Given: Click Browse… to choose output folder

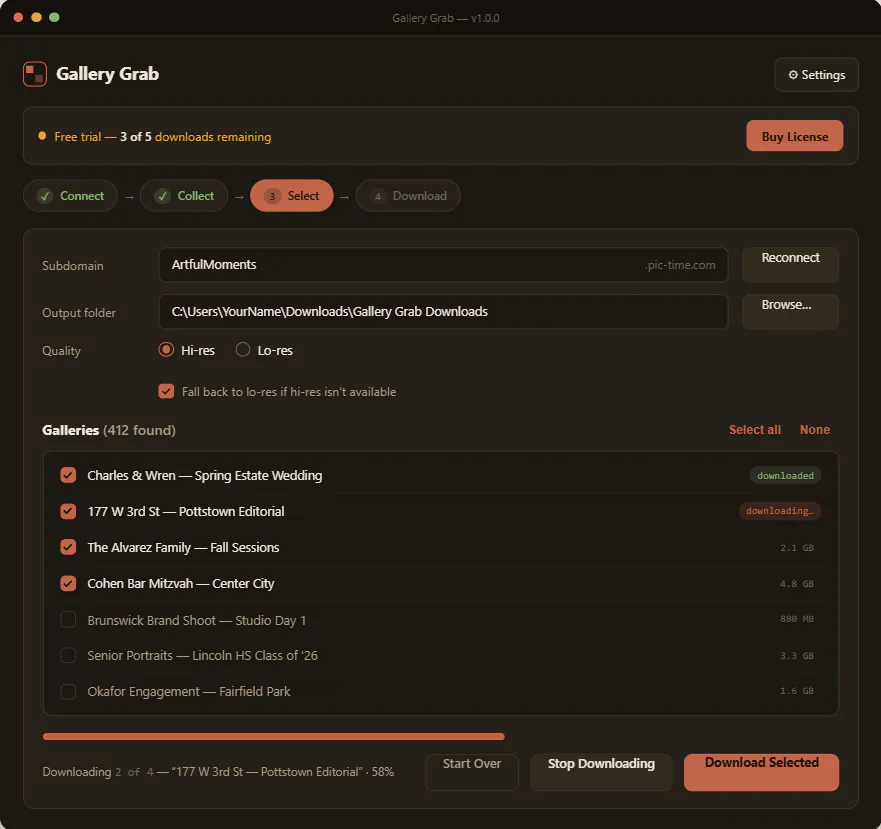Looking at the screenshot, I should click(x=790, y=311).
